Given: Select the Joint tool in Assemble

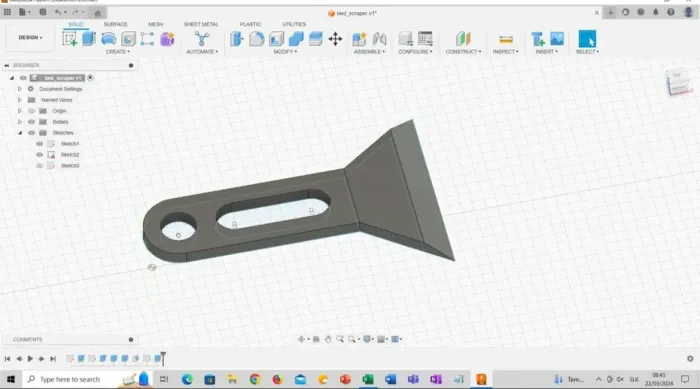Looking at the screenshot, I should 379,39.
